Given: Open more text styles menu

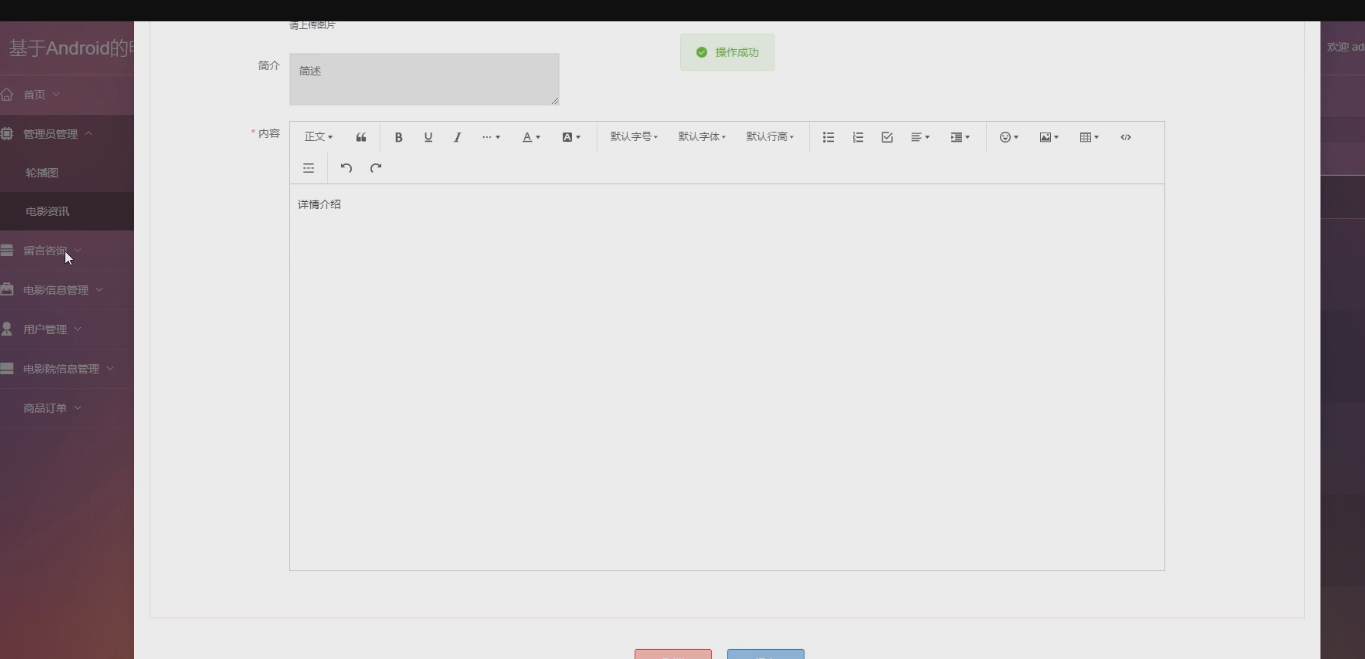Looking at the screenshot, I should pyautogui.click(x=491, y=137).
